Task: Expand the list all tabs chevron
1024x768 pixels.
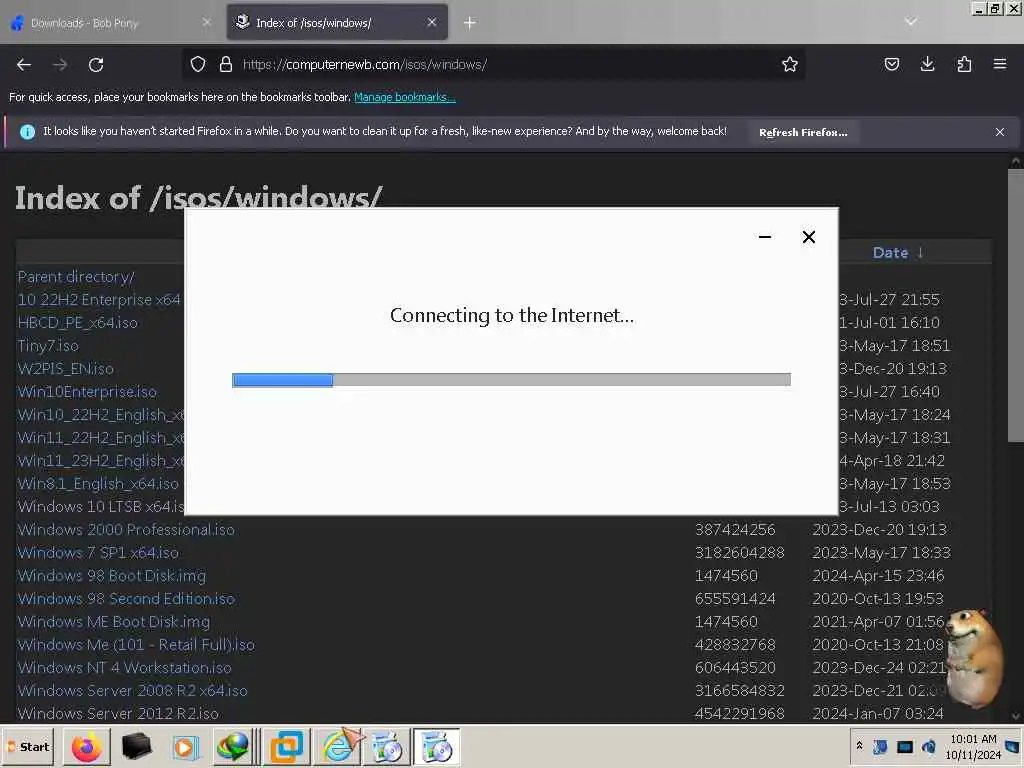Action: pyautogui.click(x=911, y=22)
